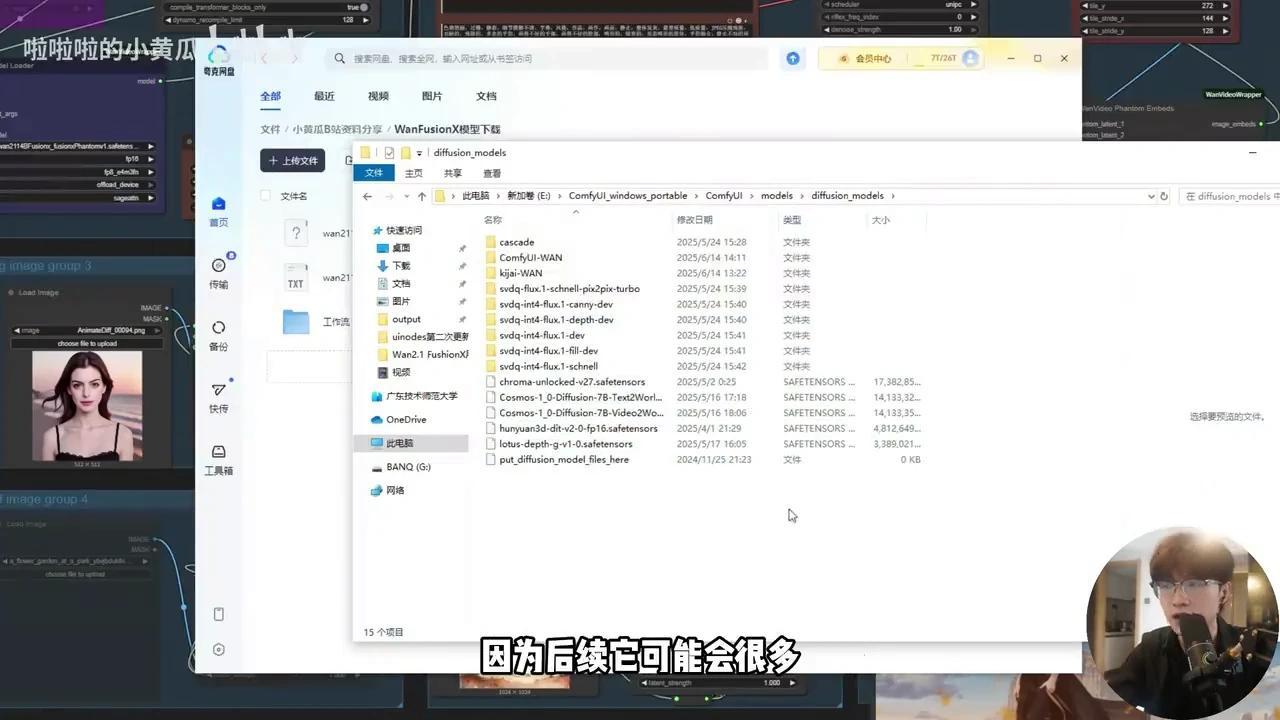This screenshot has width=1280, height=720.
Task: Click the 上传文件 upload button
Action: click(292, 161)
